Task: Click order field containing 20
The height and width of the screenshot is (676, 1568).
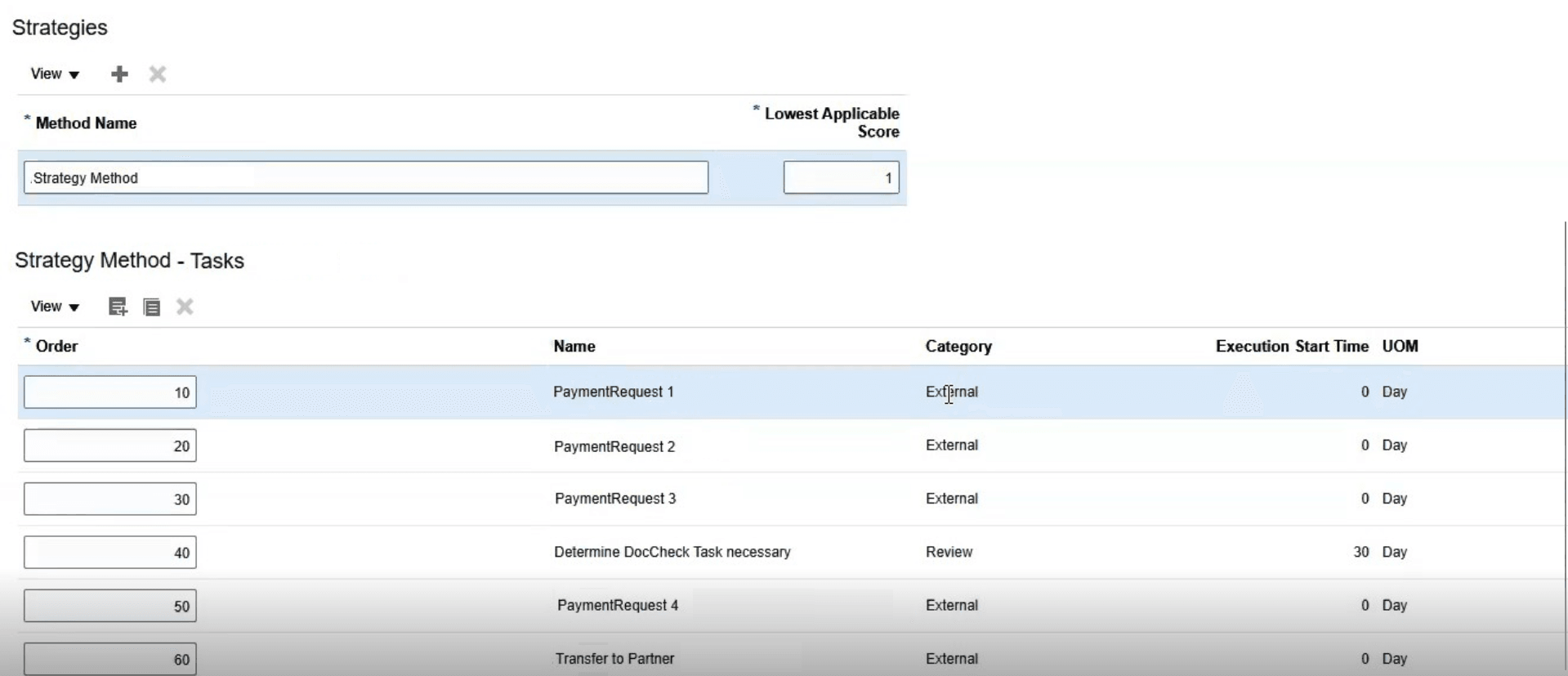Action: click(110, 445)
